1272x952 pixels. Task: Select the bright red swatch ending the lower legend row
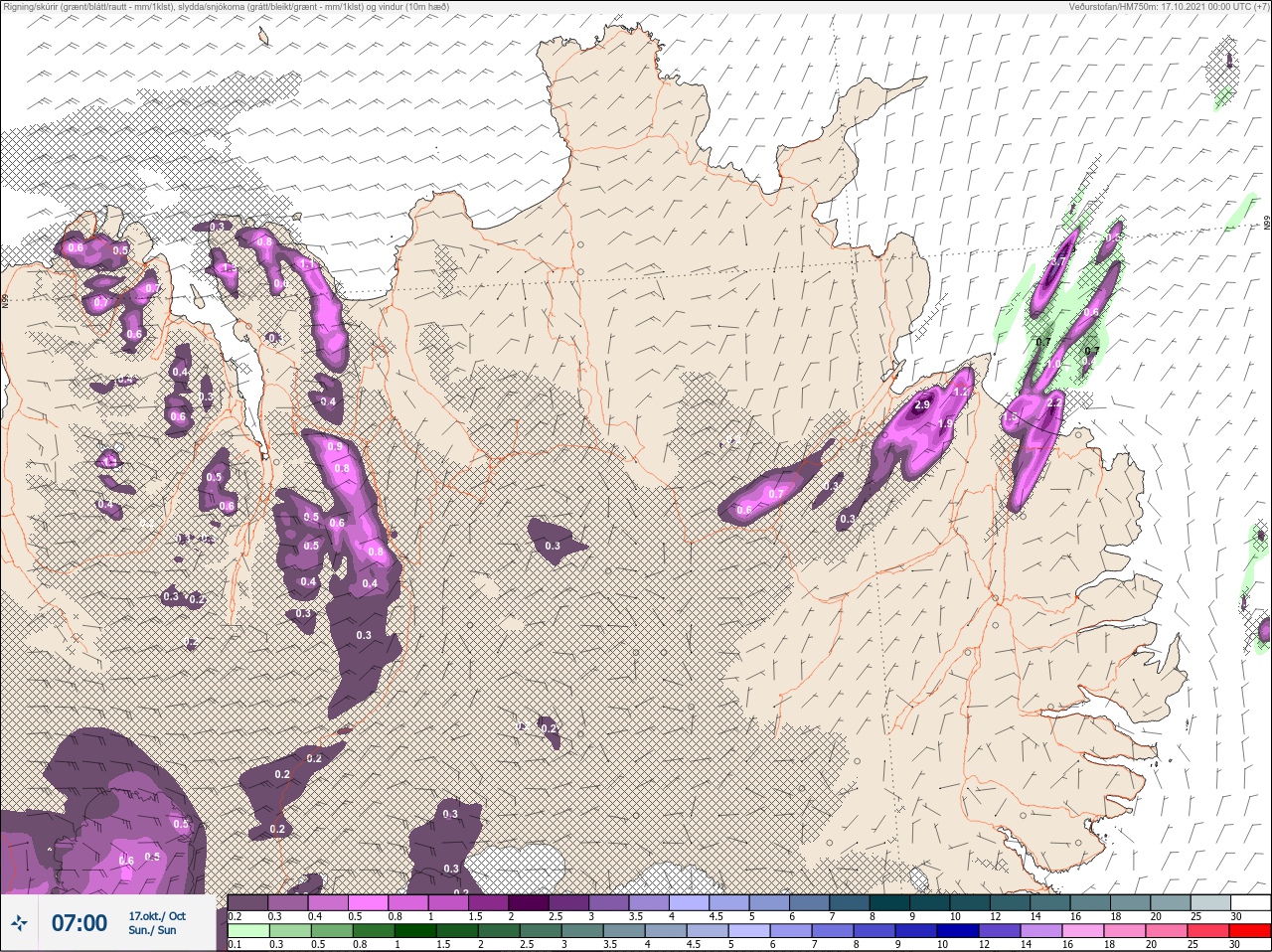1250,931
